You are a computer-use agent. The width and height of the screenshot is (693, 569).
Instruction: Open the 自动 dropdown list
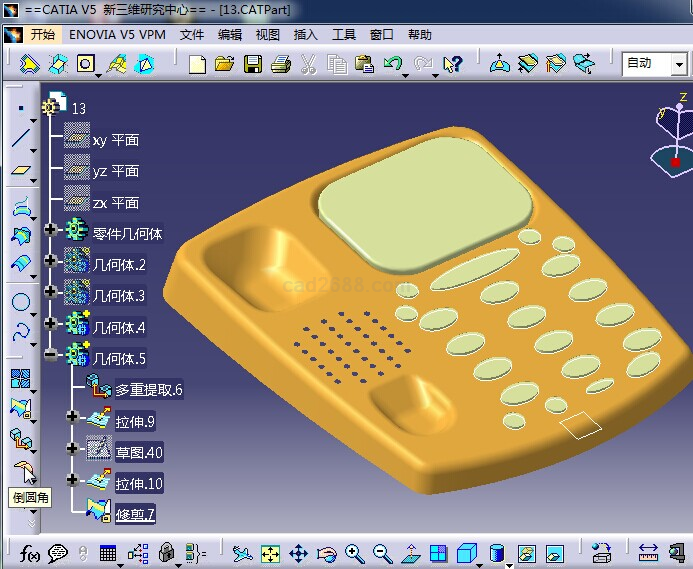pyautogui.click(x=679, y=63)
